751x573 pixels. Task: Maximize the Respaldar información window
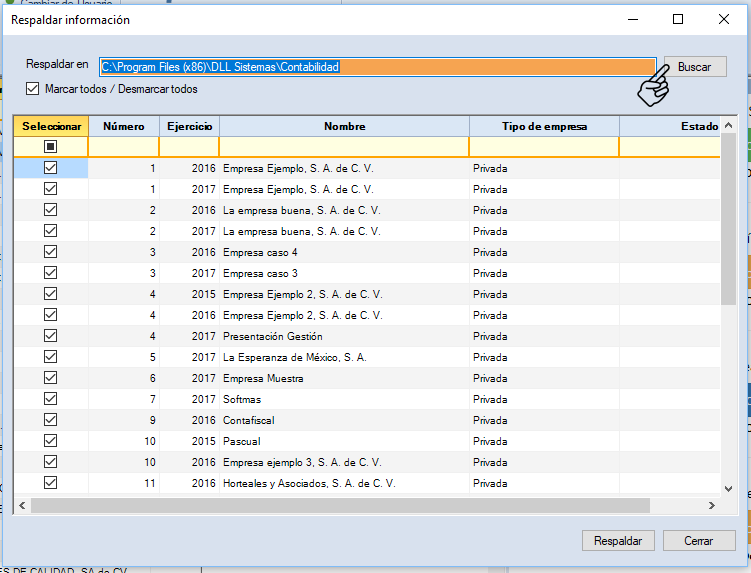678,19
